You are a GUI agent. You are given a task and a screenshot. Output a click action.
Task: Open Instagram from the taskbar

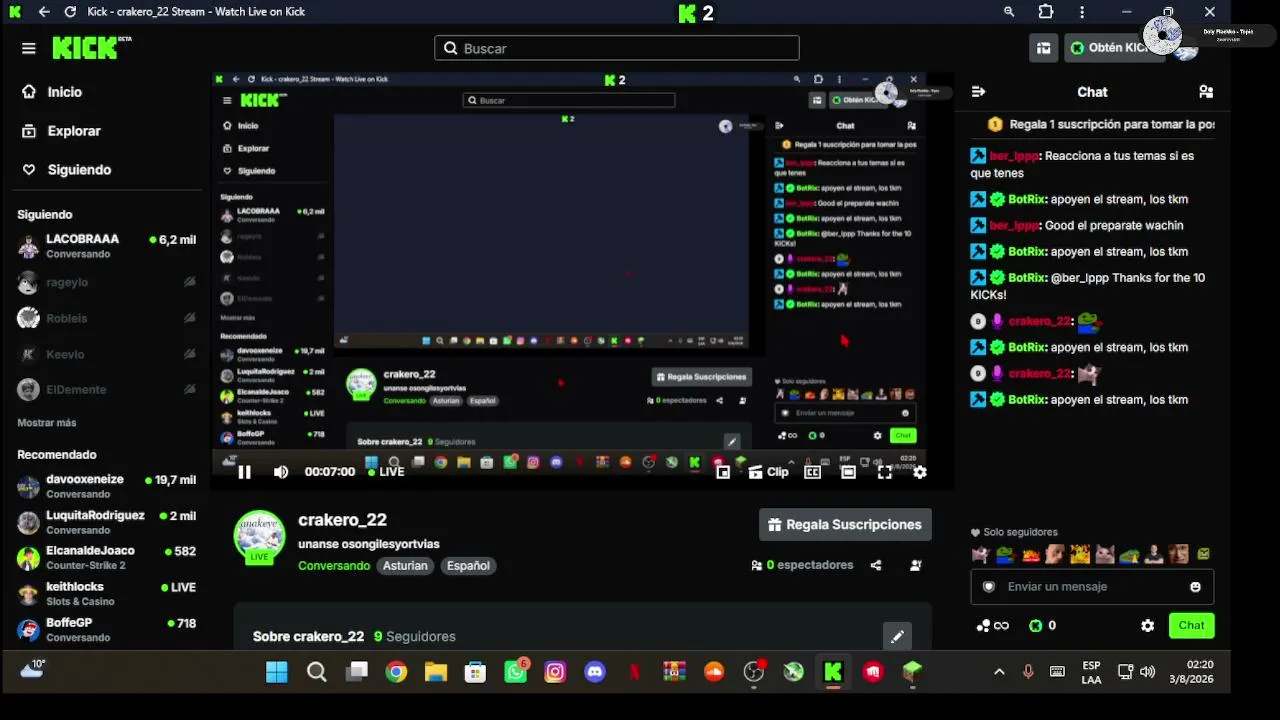pos(555,672)
